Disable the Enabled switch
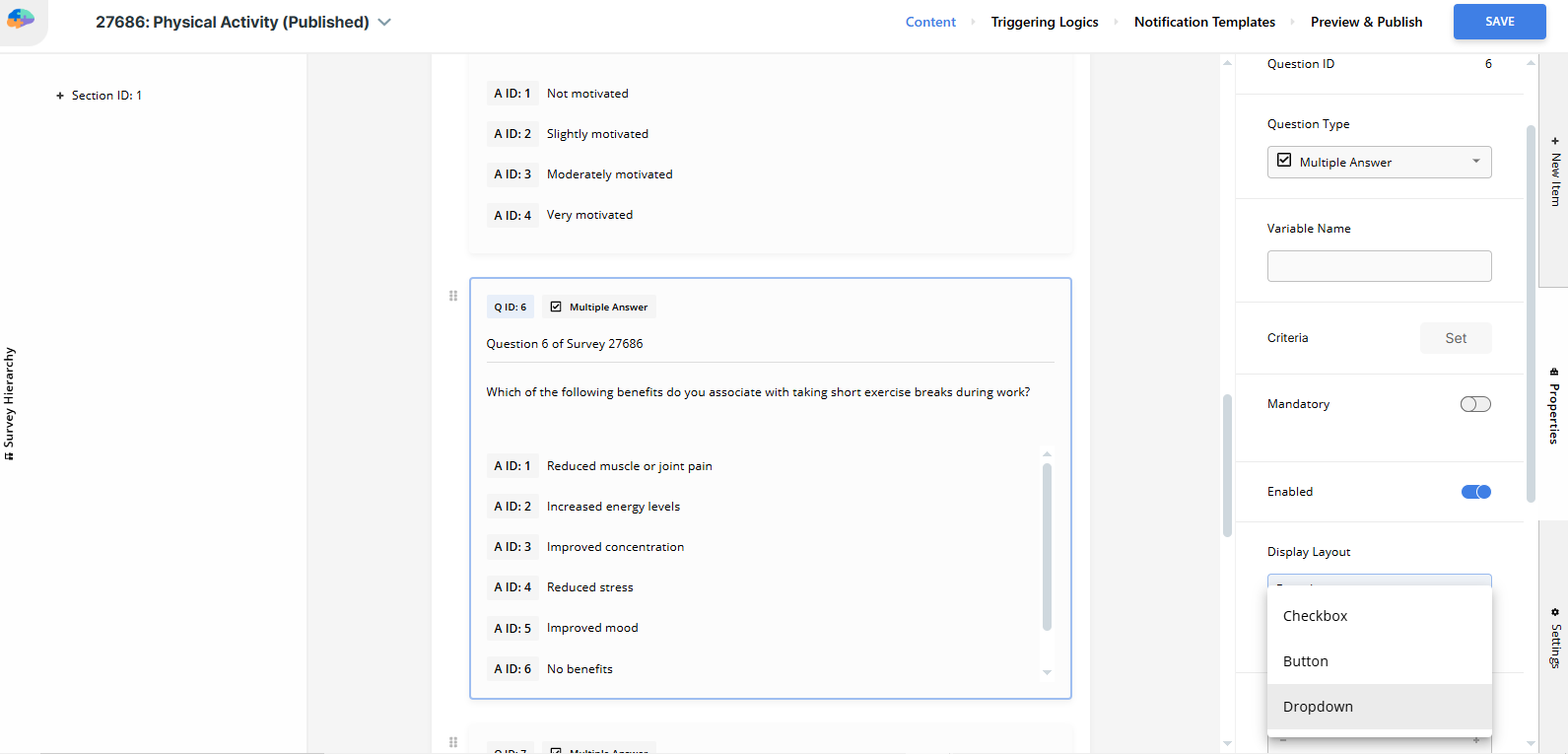1568x754 pixels. (1475, 492)
